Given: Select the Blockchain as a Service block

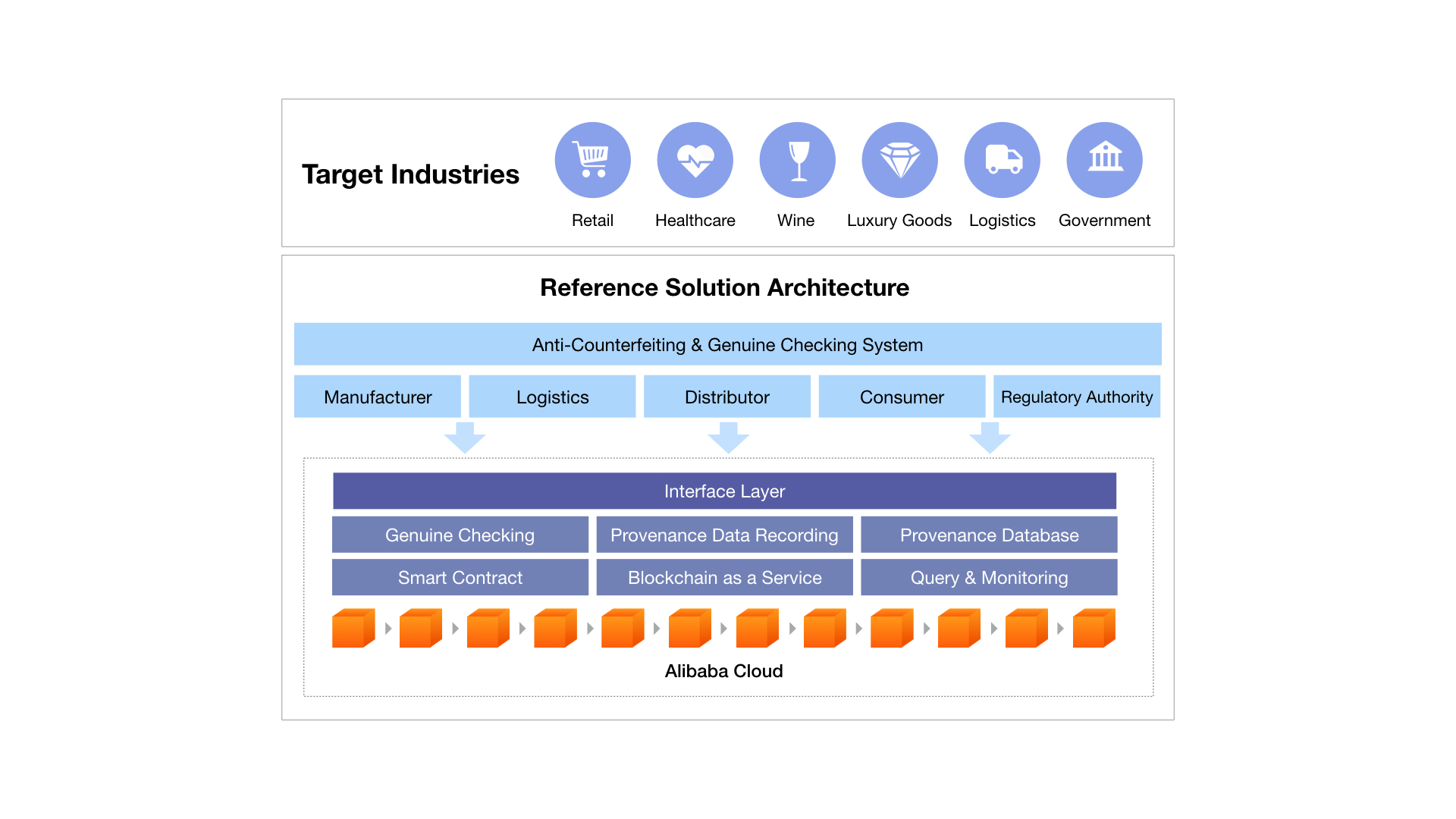Looking at the screenshot, I should tap(724, 577).
